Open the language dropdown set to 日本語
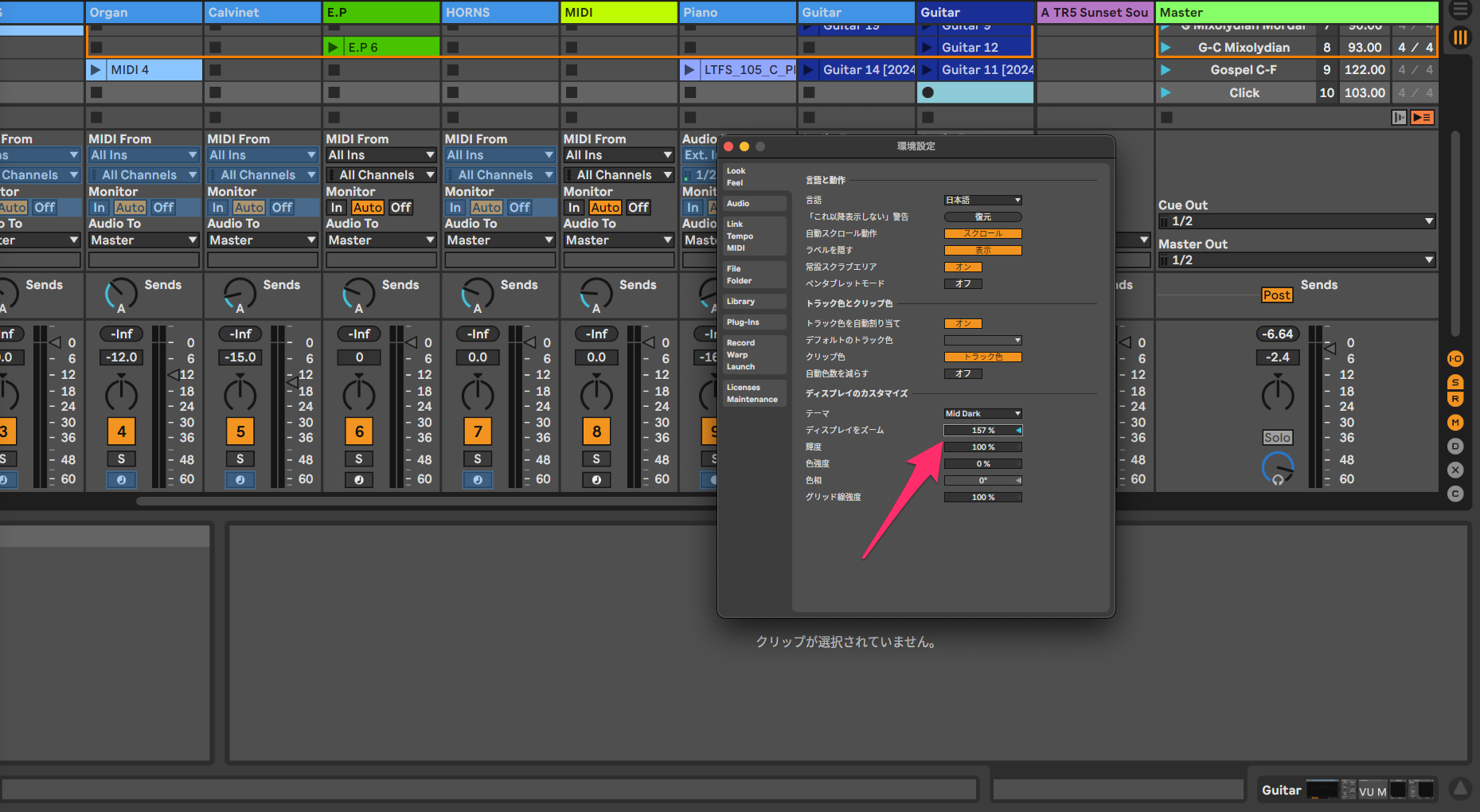Screen dimensions: 1480x812 (982, 201)
